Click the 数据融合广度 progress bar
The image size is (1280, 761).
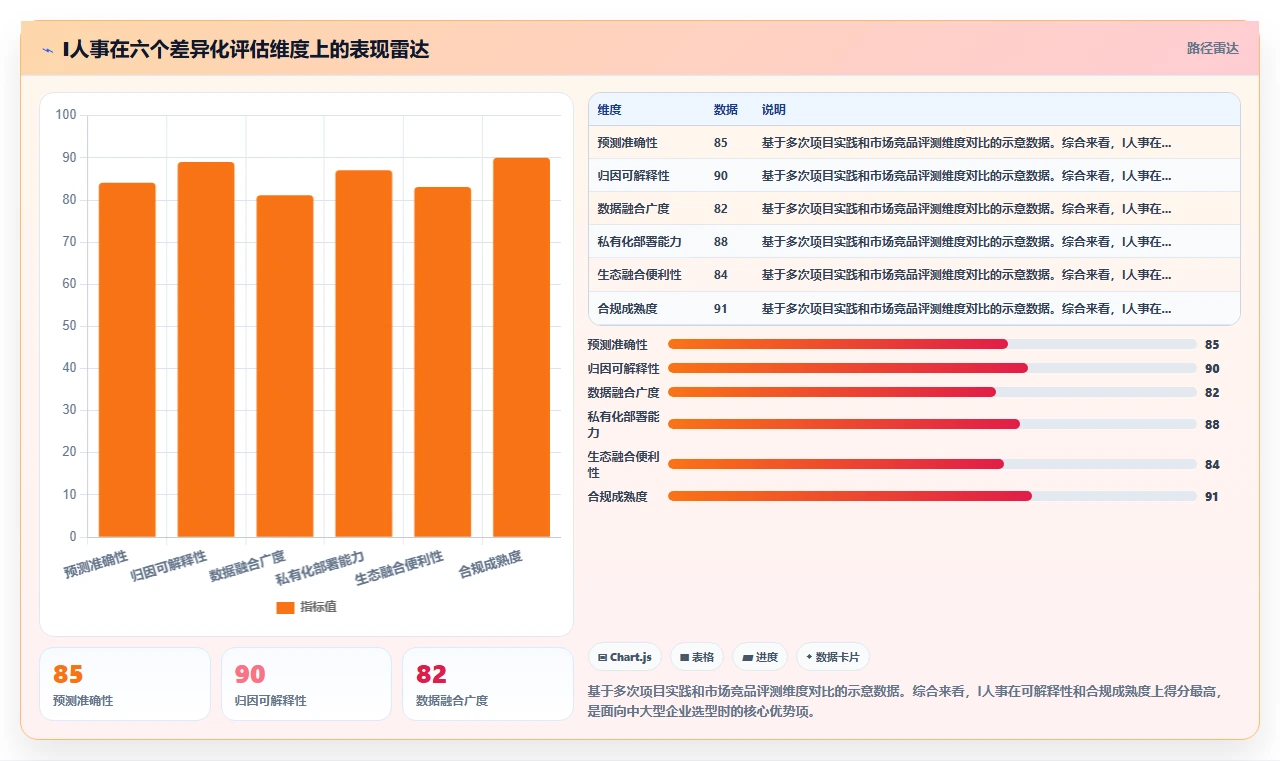[932, 392]
